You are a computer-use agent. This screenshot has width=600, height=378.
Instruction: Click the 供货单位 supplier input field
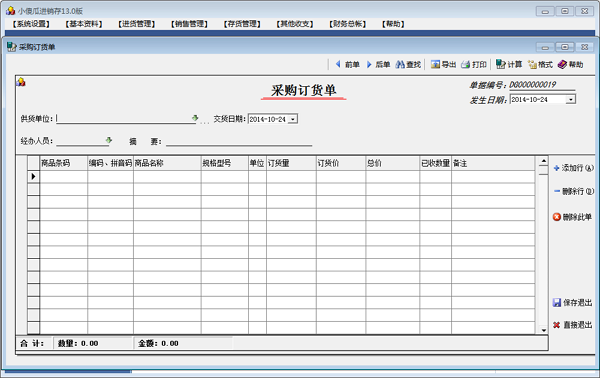coord(124,119)
